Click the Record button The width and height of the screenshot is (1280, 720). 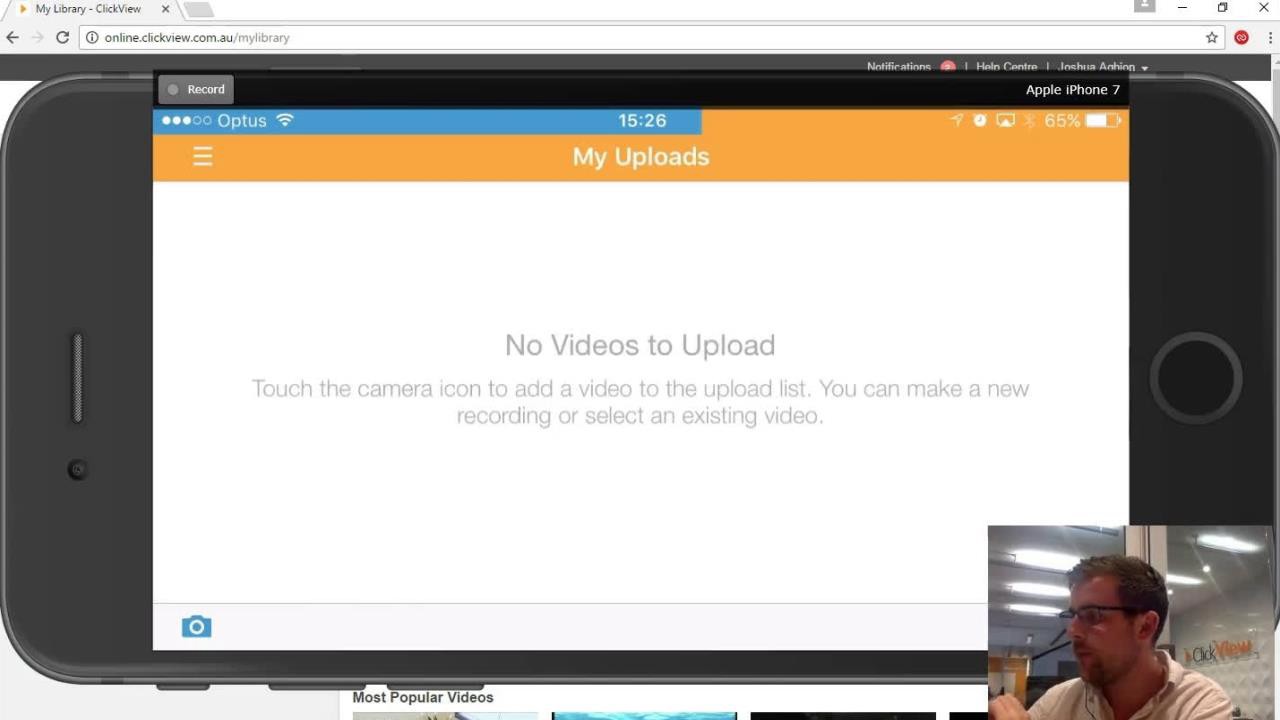pyautogui.click(x=196, y=89)
